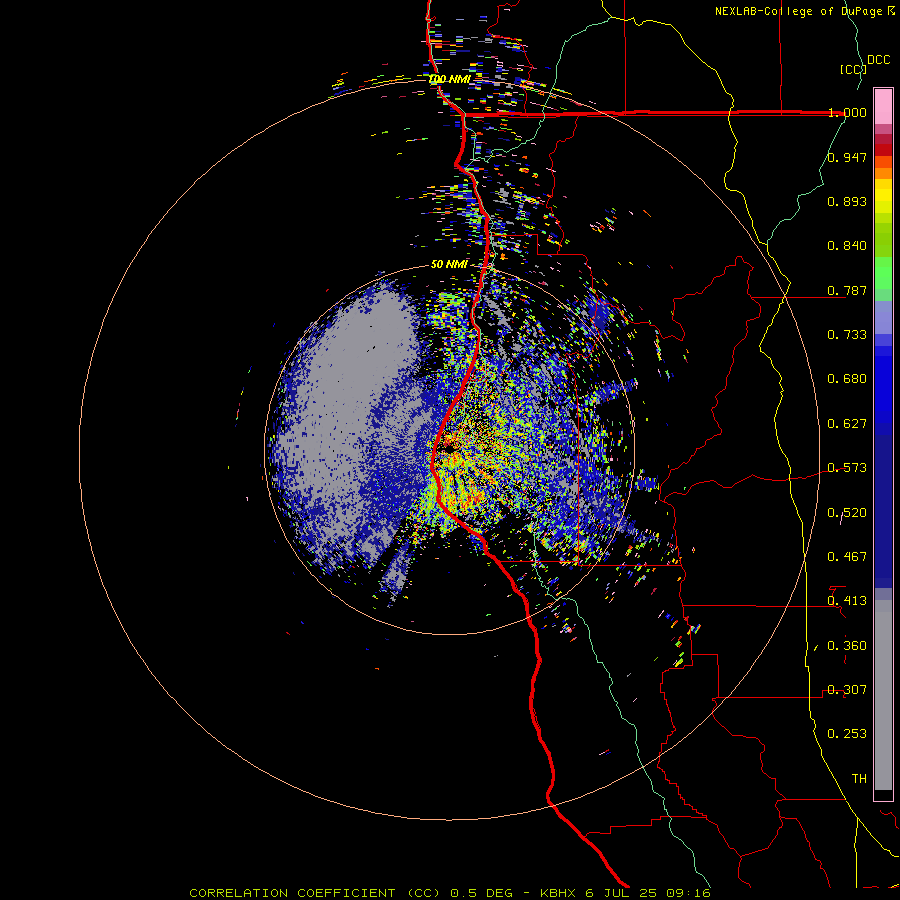Screen dimensions: 900x900
Task: Click the DCC label above the legend
Action: 879,60
